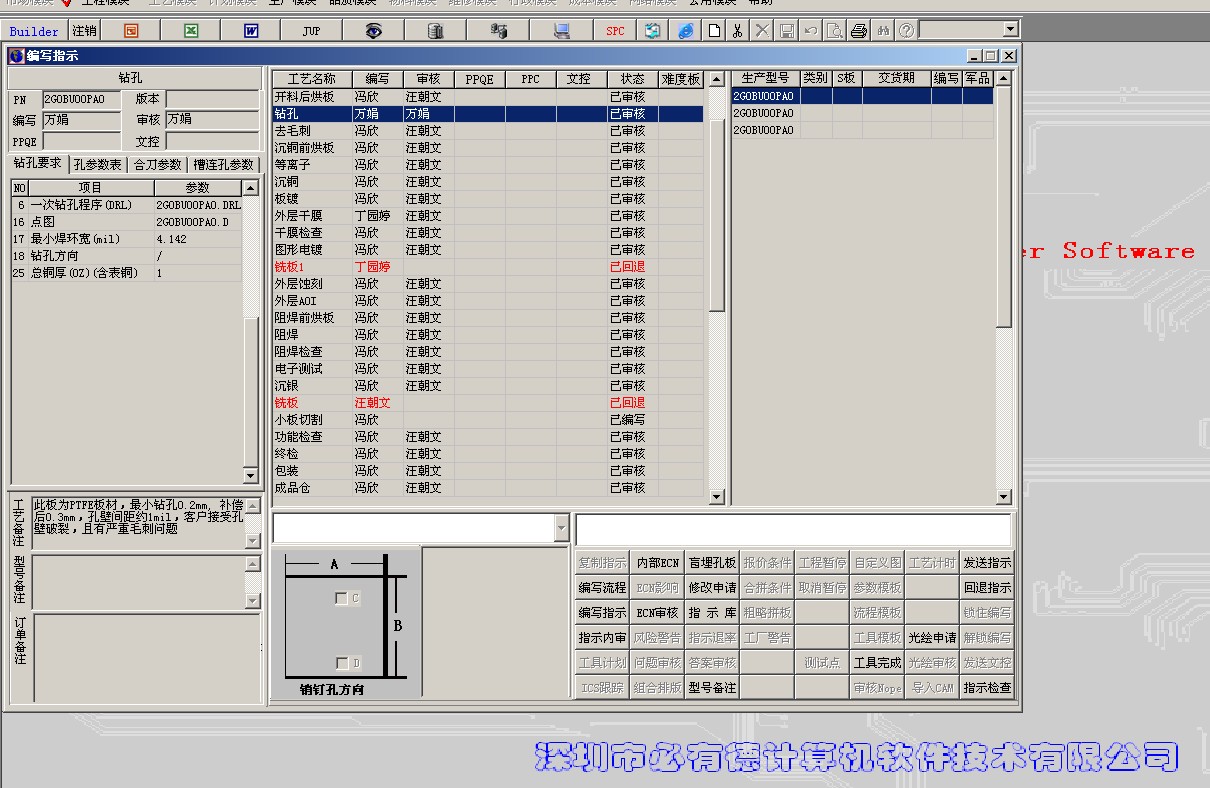Open the toolbar combo box dropdown arrow
This screenshot has height=788, width=1210.
pos(1010,30)
